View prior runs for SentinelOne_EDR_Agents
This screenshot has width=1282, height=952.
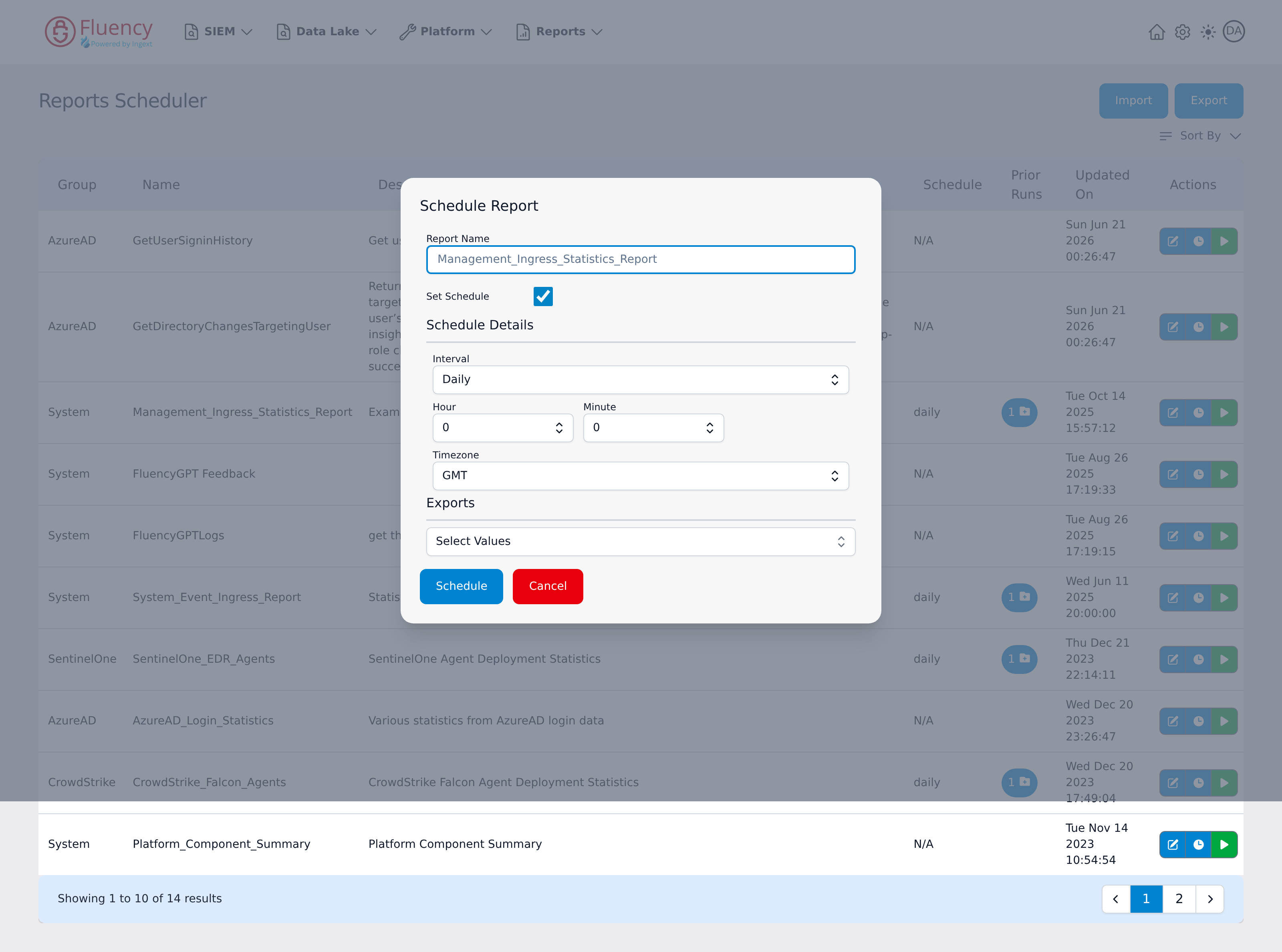coord(1019,659)
